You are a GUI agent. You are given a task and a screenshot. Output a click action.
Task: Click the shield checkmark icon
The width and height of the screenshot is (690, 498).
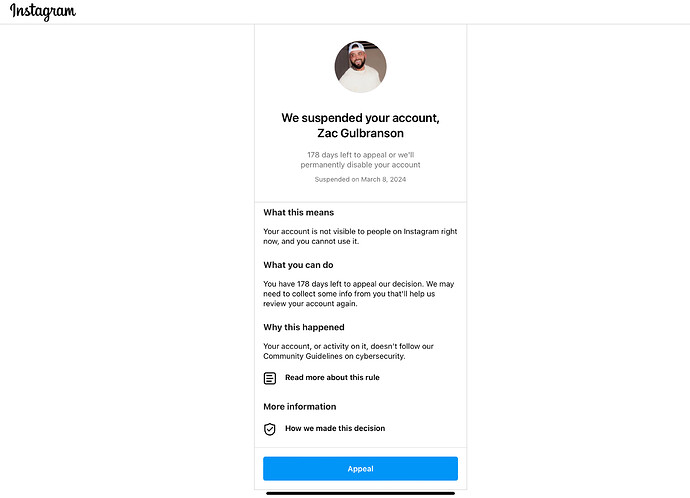coord(269,429)
